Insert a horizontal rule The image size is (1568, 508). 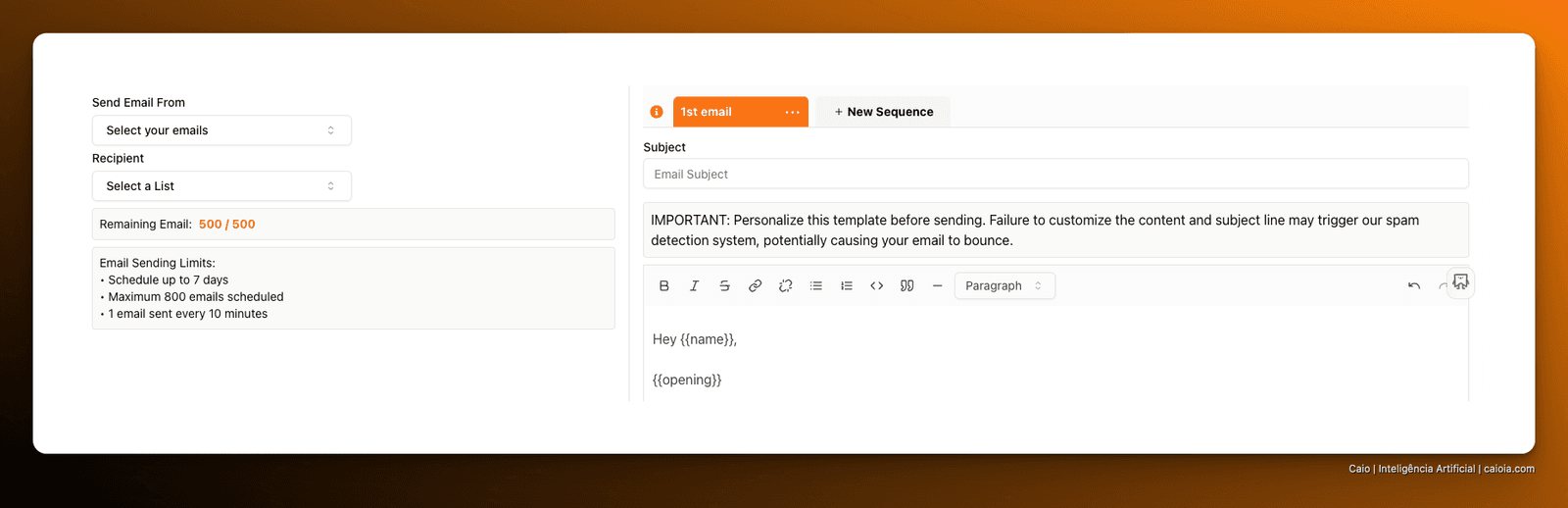[937, 285]
